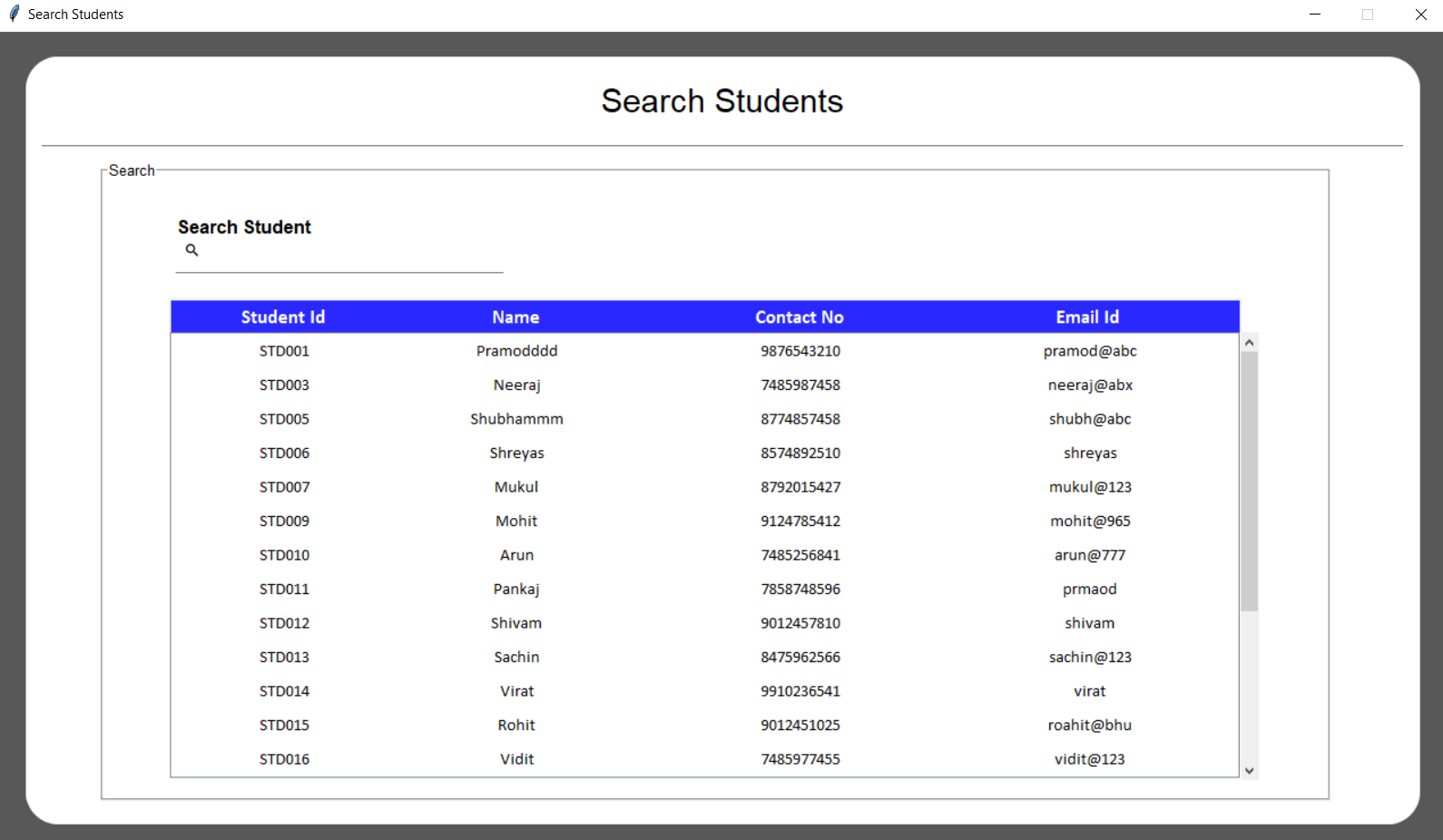Click the scrollbar down arrow

coord(1249,771)
